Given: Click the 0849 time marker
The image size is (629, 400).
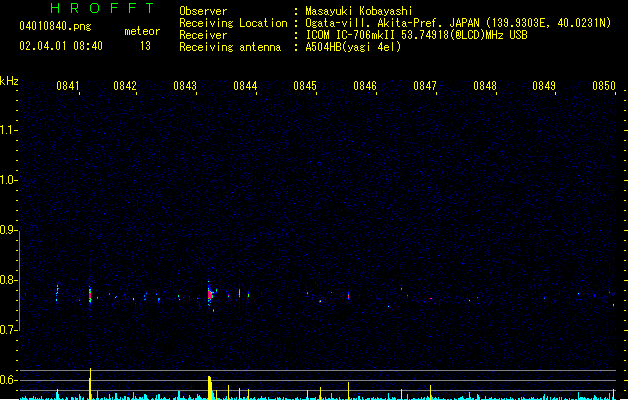Looking at the screenshot, I should pos(544,86).
